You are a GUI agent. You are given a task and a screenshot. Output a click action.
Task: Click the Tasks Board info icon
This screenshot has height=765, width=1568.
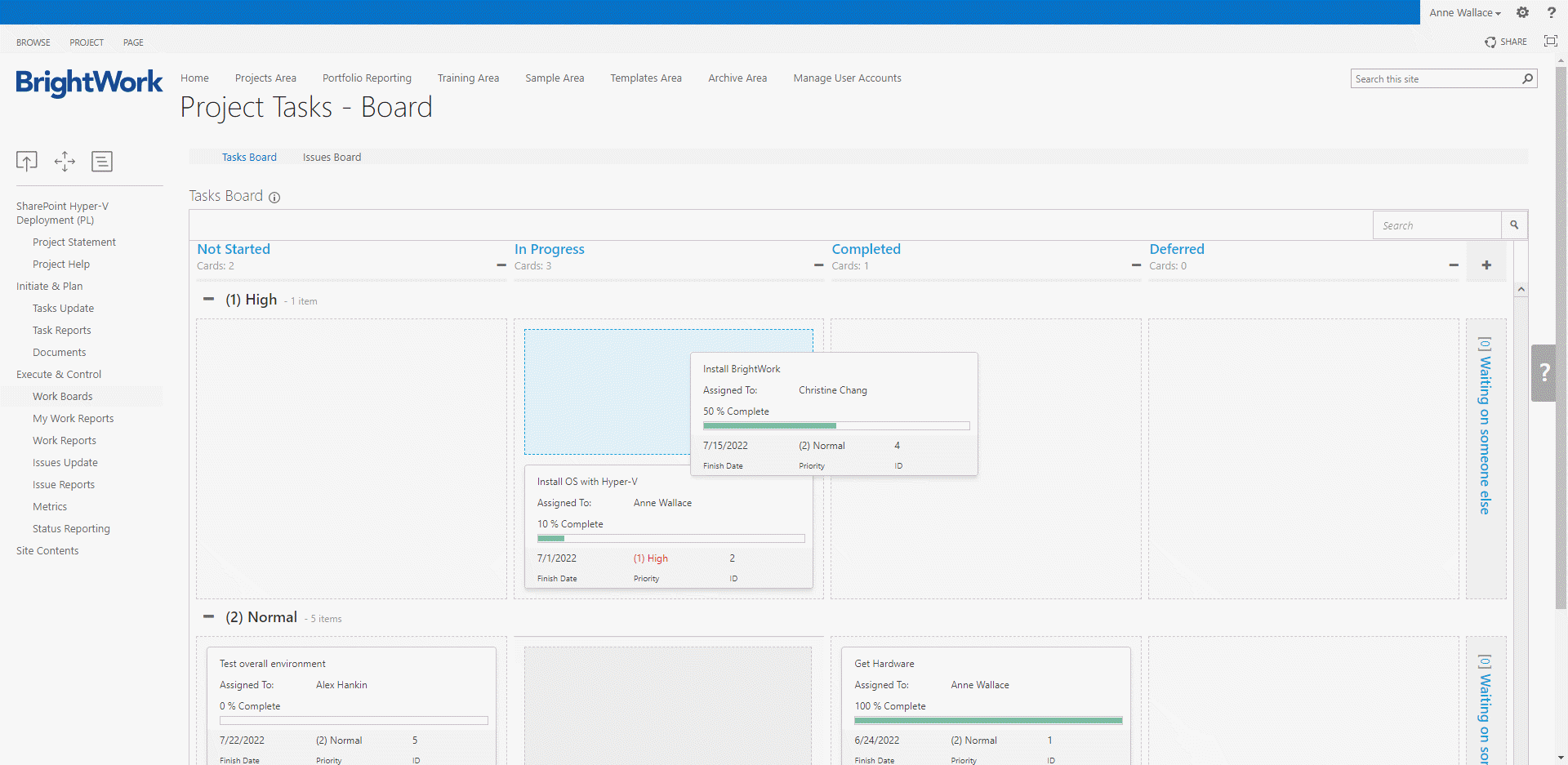[x=274, y=198]
